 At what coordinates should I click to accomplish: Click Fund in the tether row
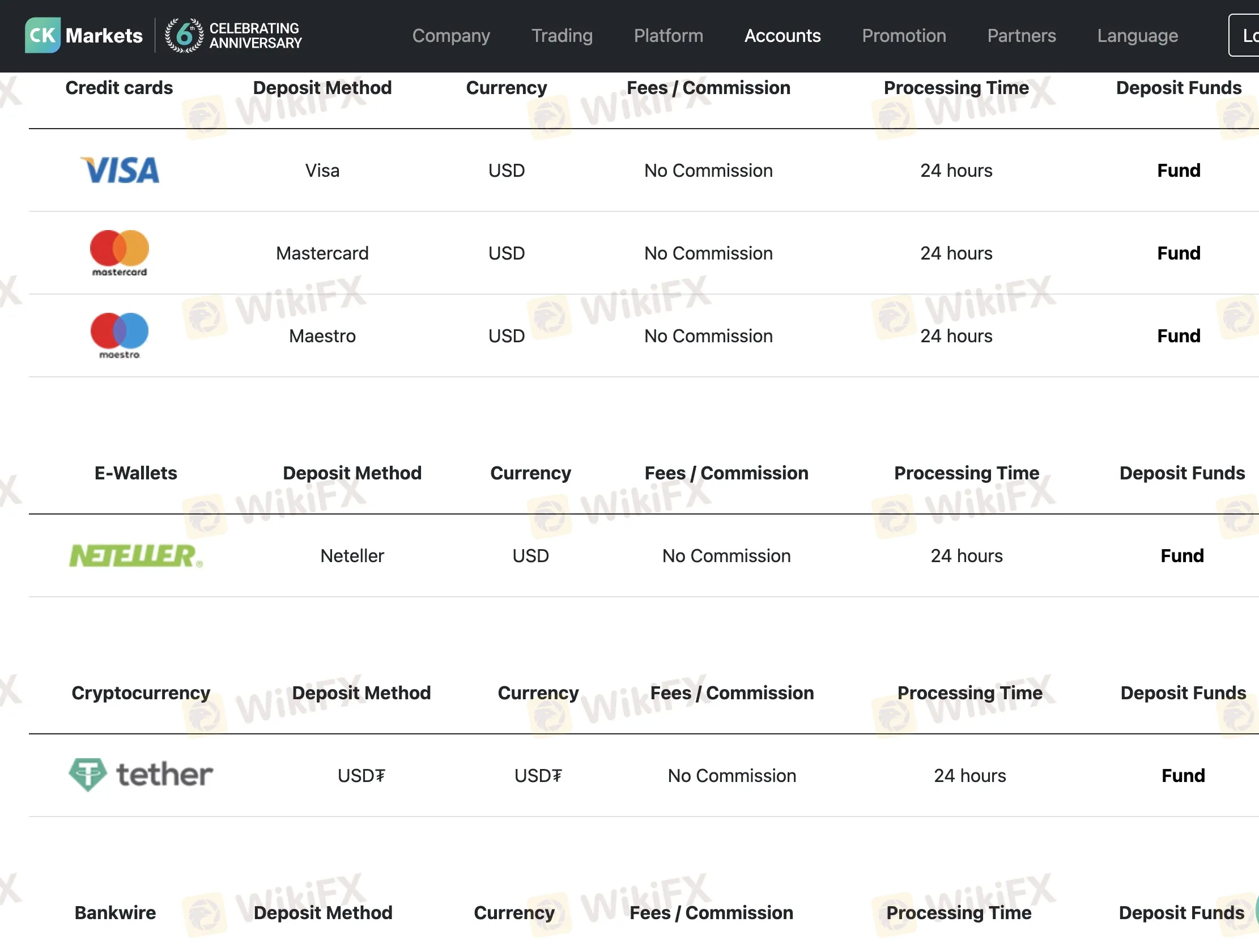pyautogui.click(x=1183, y=776)
